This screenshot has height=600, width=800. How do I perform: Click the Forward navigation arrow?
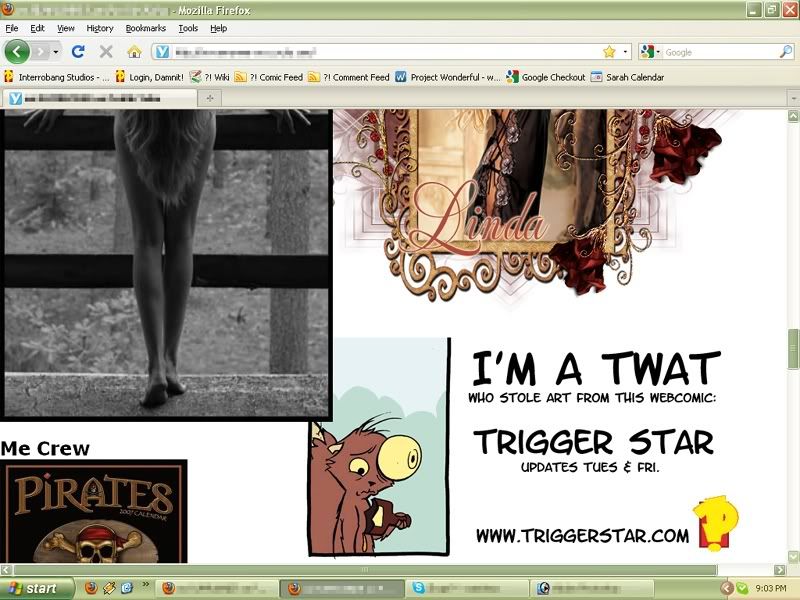tap(41, 52)
